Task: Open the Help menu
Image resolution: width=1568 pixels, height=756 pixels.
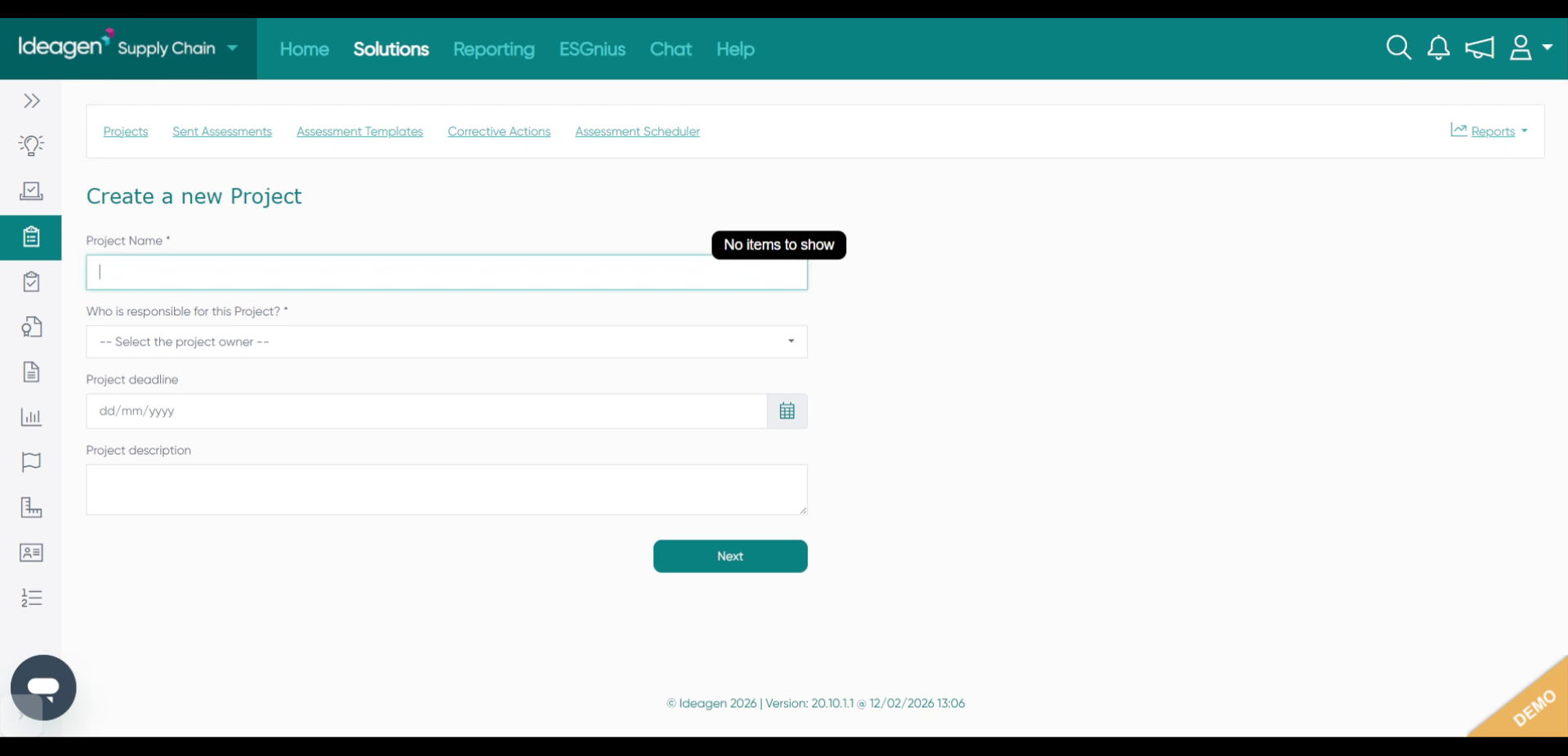Action: pos(735,49)
